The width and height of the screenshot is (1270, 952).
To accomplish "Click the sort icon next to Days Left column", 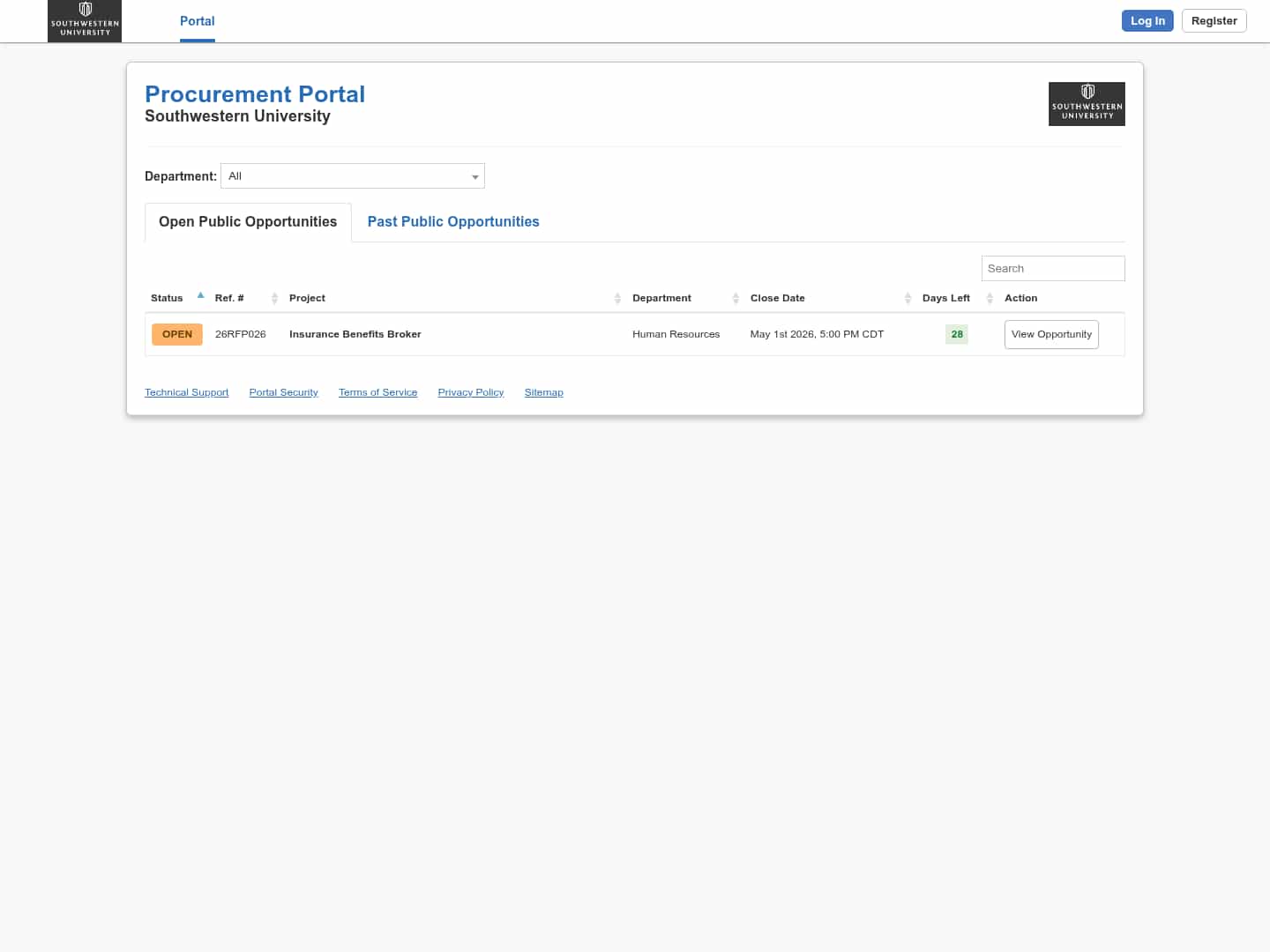I will 990,298.
